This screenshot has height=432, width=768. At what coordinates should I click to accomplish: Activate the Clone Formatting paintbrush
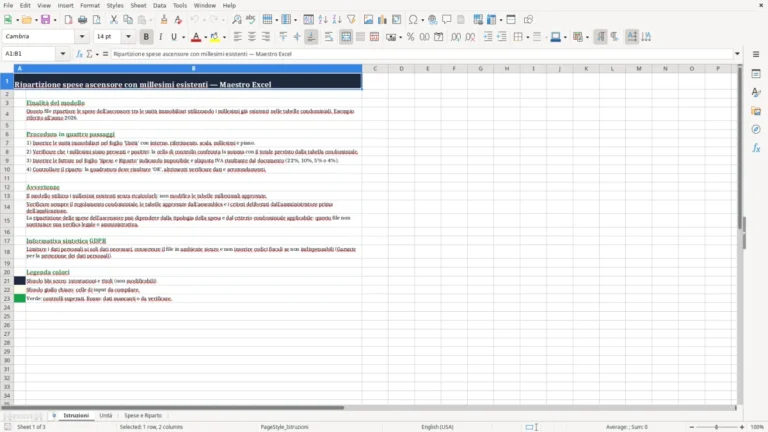pyautogui.click(x=164, y=20)
